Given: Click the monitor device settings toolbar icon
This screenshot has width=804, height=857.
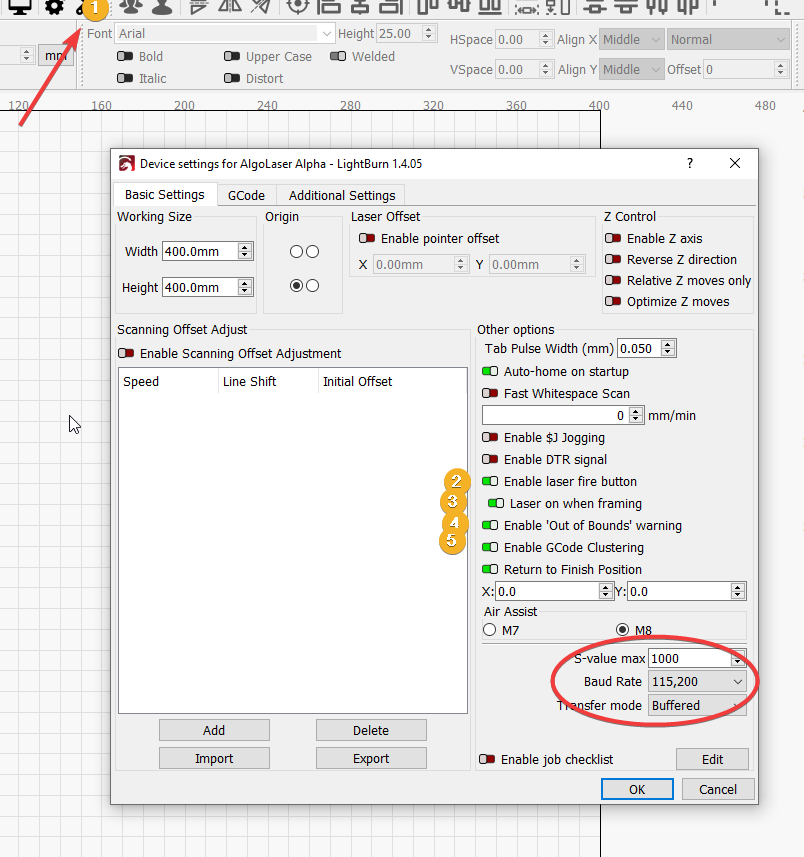Looking at the screenshot, I should coord(19,7).
